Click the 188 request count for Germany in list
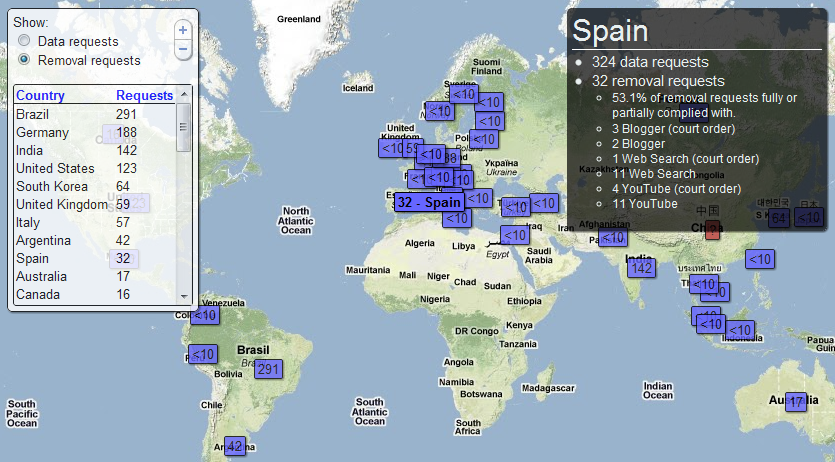This screenshot has height=462, width=835. coord(126,133)
